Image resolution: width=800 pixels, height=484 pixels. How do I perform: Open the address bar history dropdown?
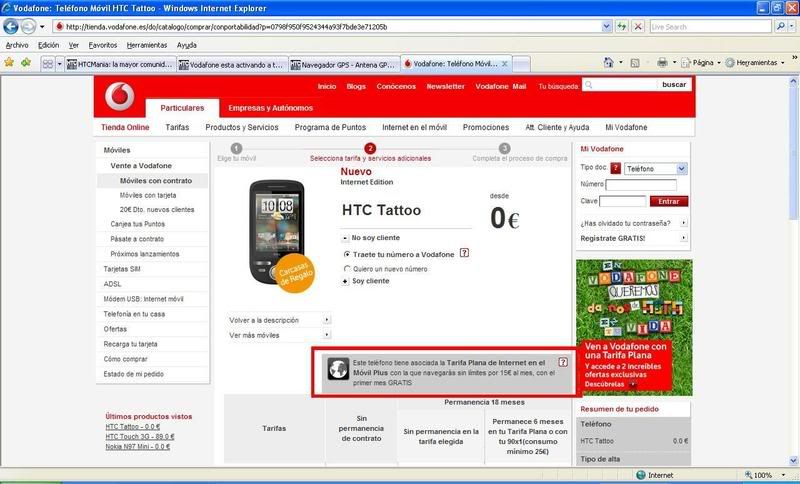(606, 27)
